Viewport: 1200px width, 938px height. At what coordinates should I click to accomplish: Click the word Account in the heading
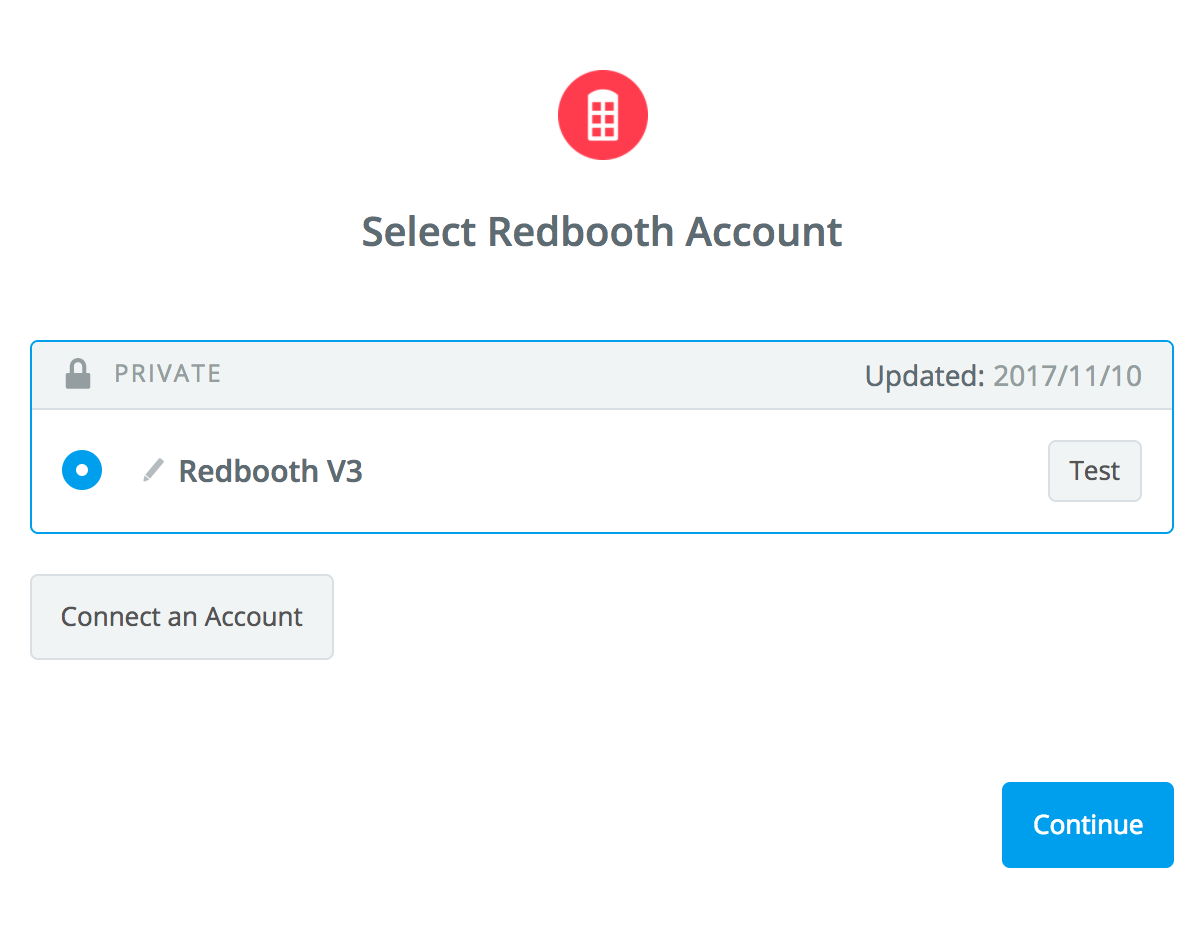[764, 232]
